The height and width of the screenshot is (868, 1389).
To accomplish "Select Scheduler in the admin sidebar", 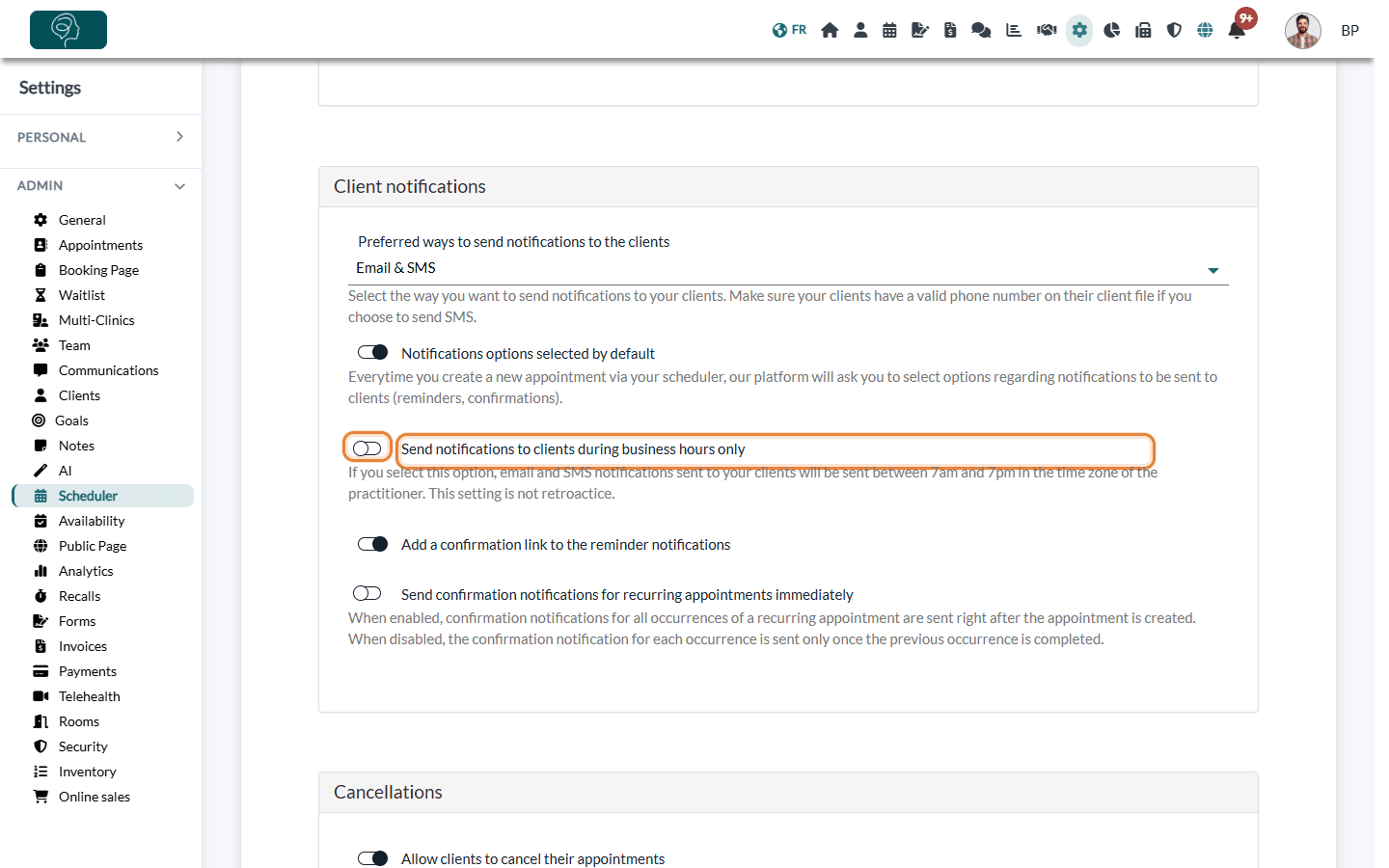I will (102, 496).
